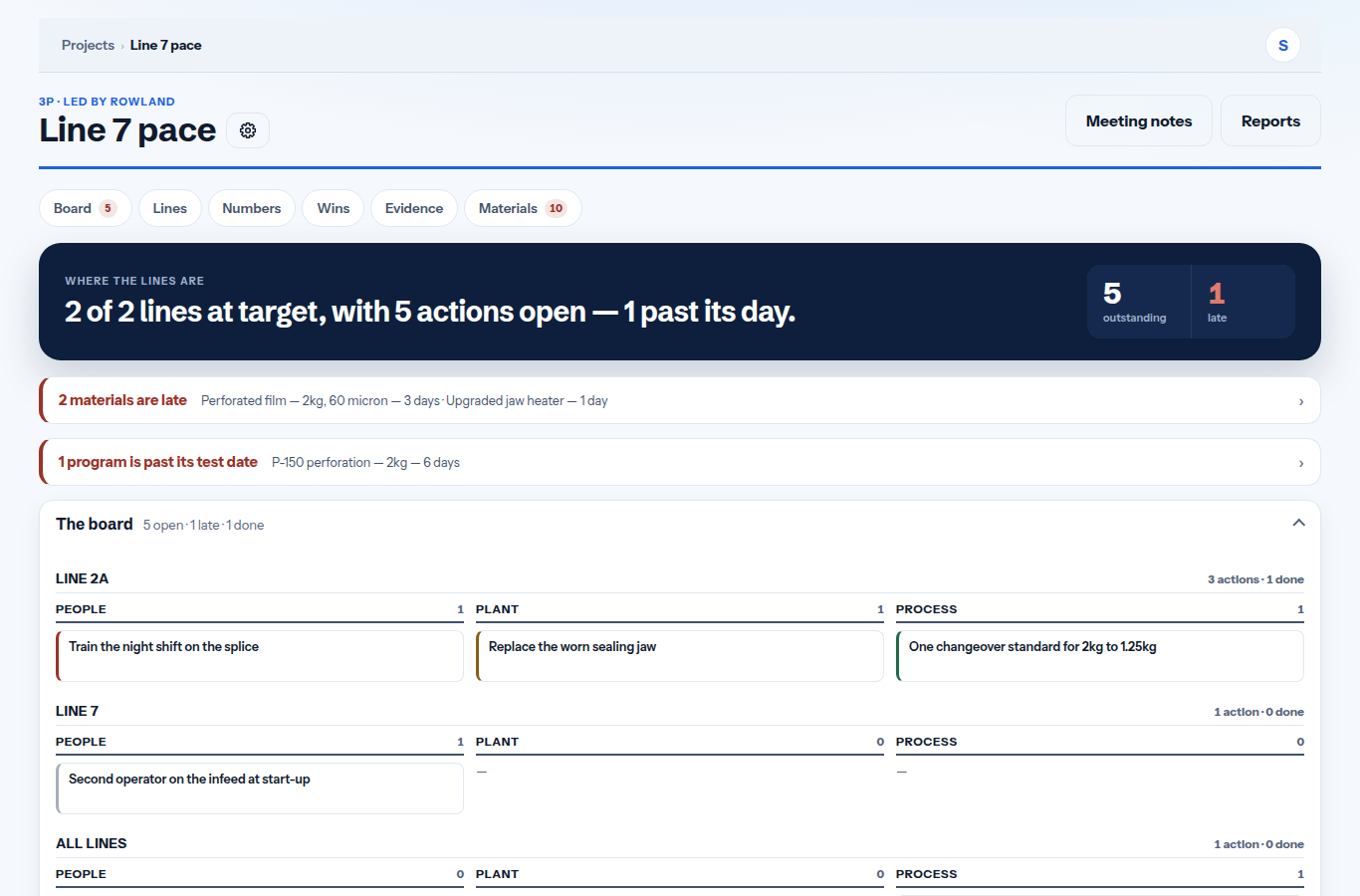This screenshot has width=1360, height=896.
Task: Open Meeting notes
Action: click(1139, 120)
